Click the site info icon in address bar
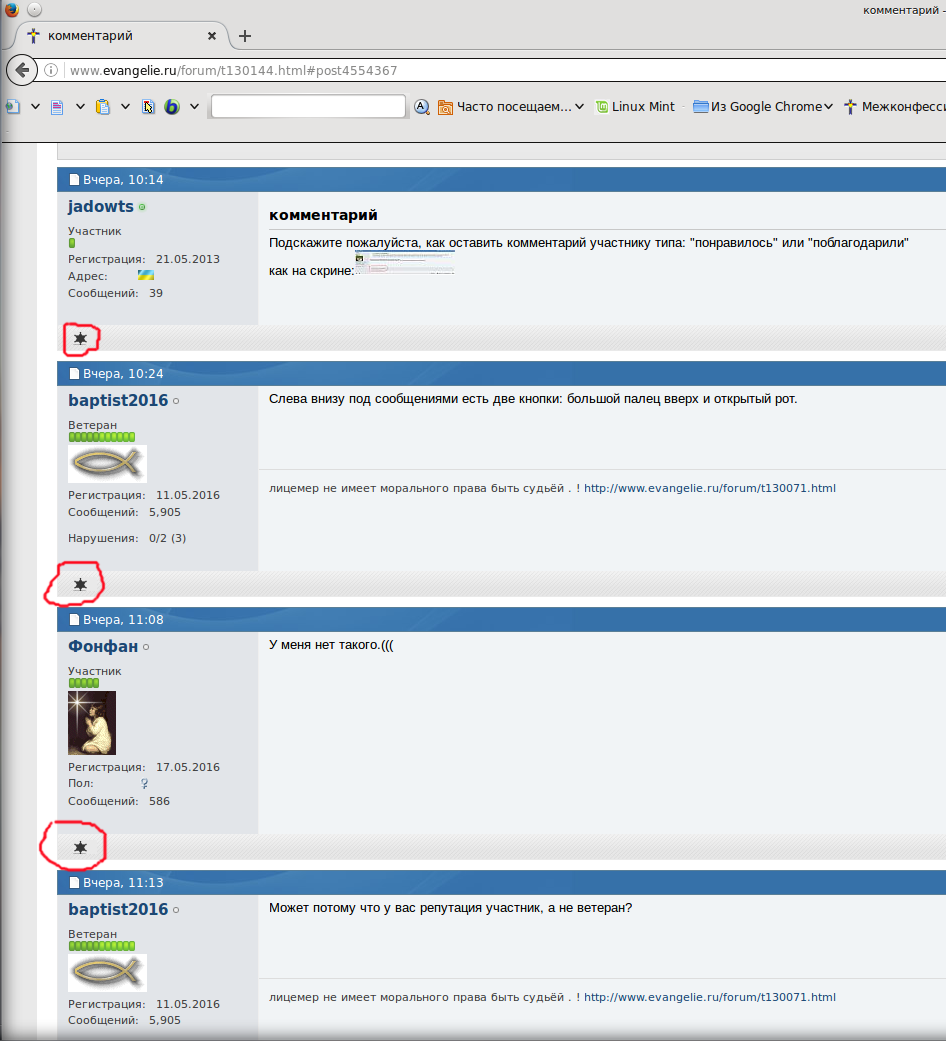This screenshot has height=1041, width=946. [52, 71]
